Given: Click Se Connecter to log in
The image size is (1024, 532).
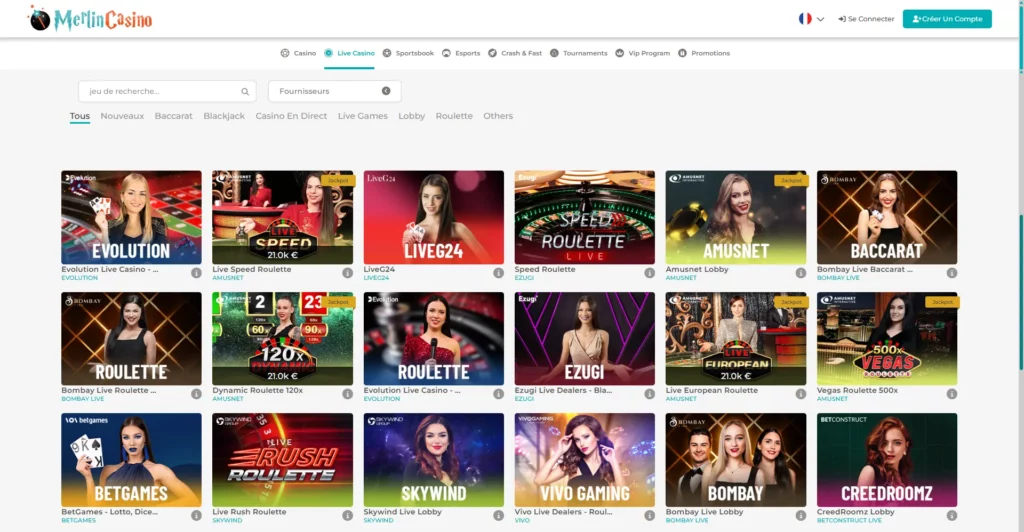Looking at the screenshot, I should [866, 19].
